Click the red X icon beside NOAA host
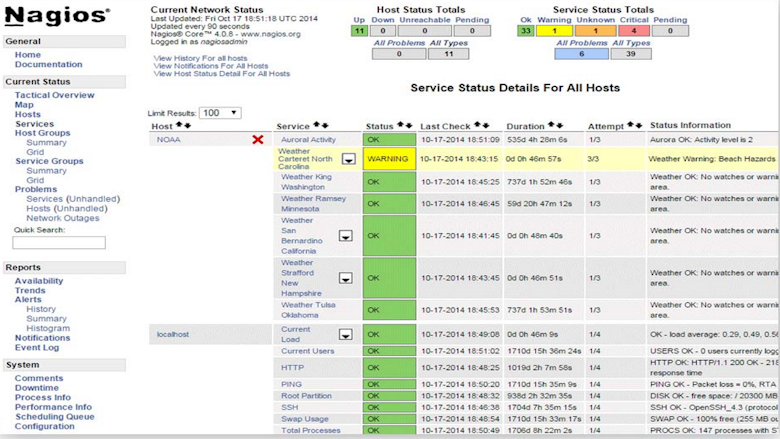The width and height of the screenshot is (780, 439). [258, 140]
